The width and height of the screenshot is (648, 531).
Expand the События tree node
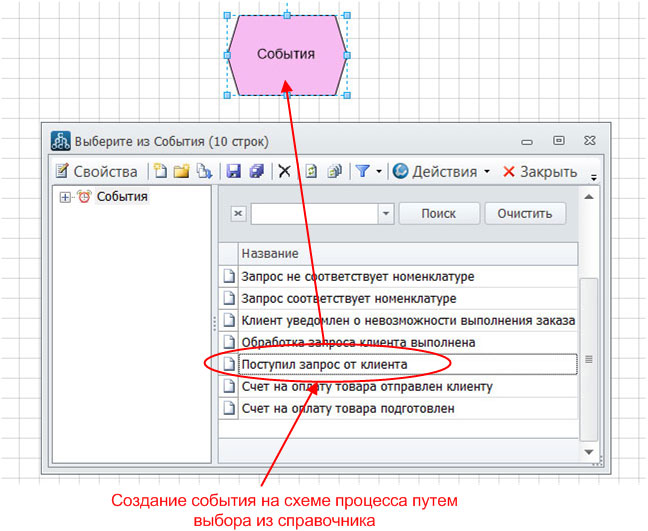66,197
